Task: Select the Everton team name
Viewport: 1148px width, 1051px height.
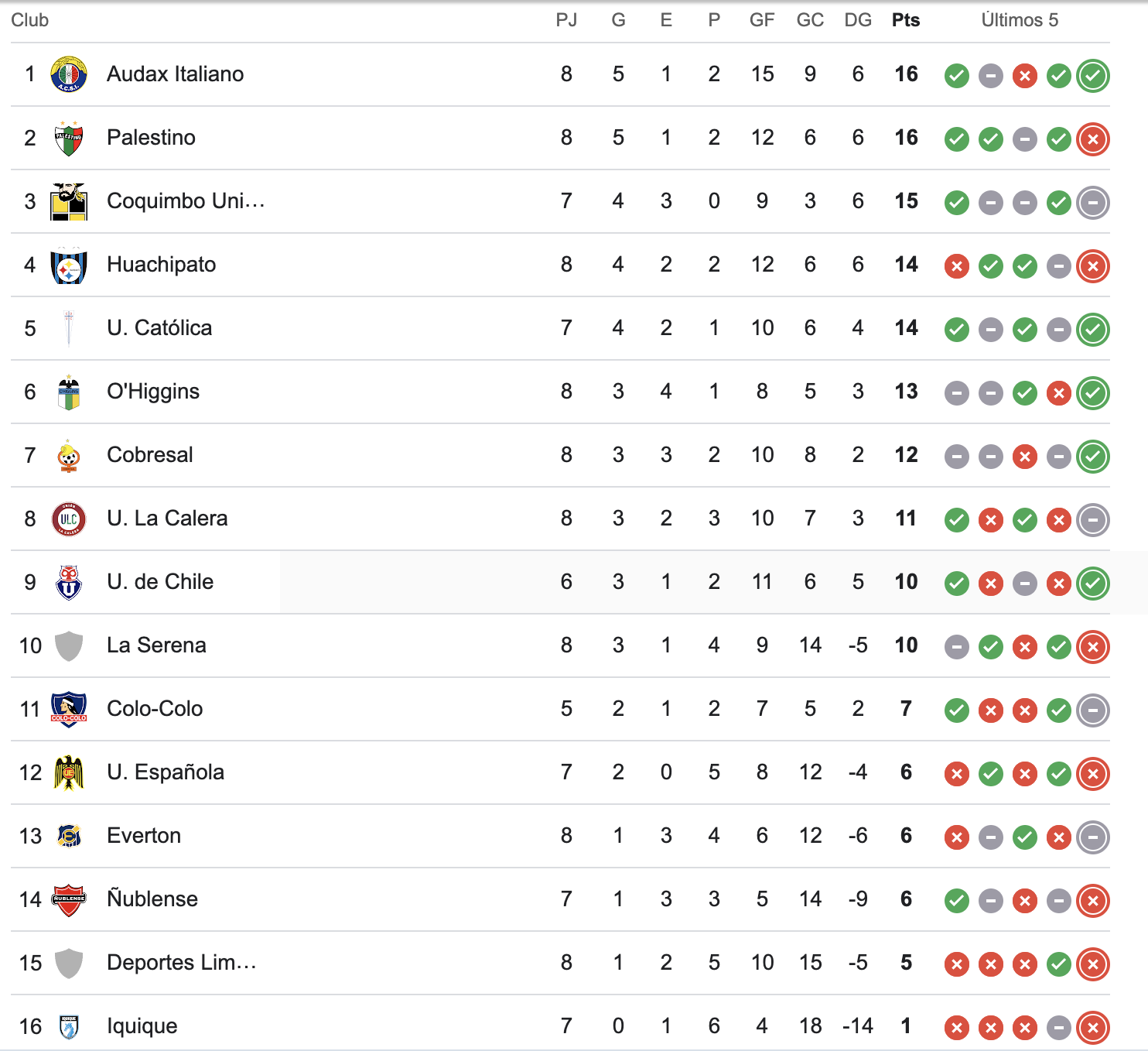Action: pos(144,836)
